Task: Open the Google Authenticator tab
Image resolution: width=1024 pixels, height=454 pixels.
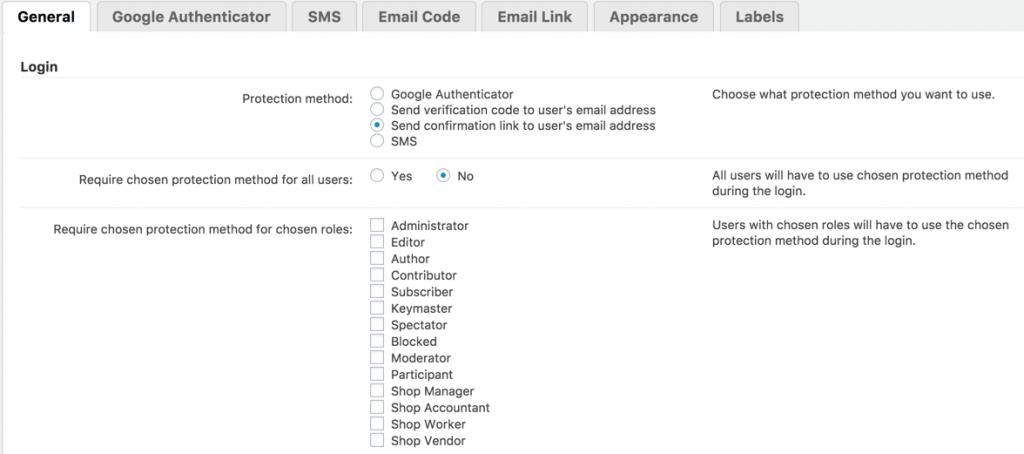Action: pos(191,16)
